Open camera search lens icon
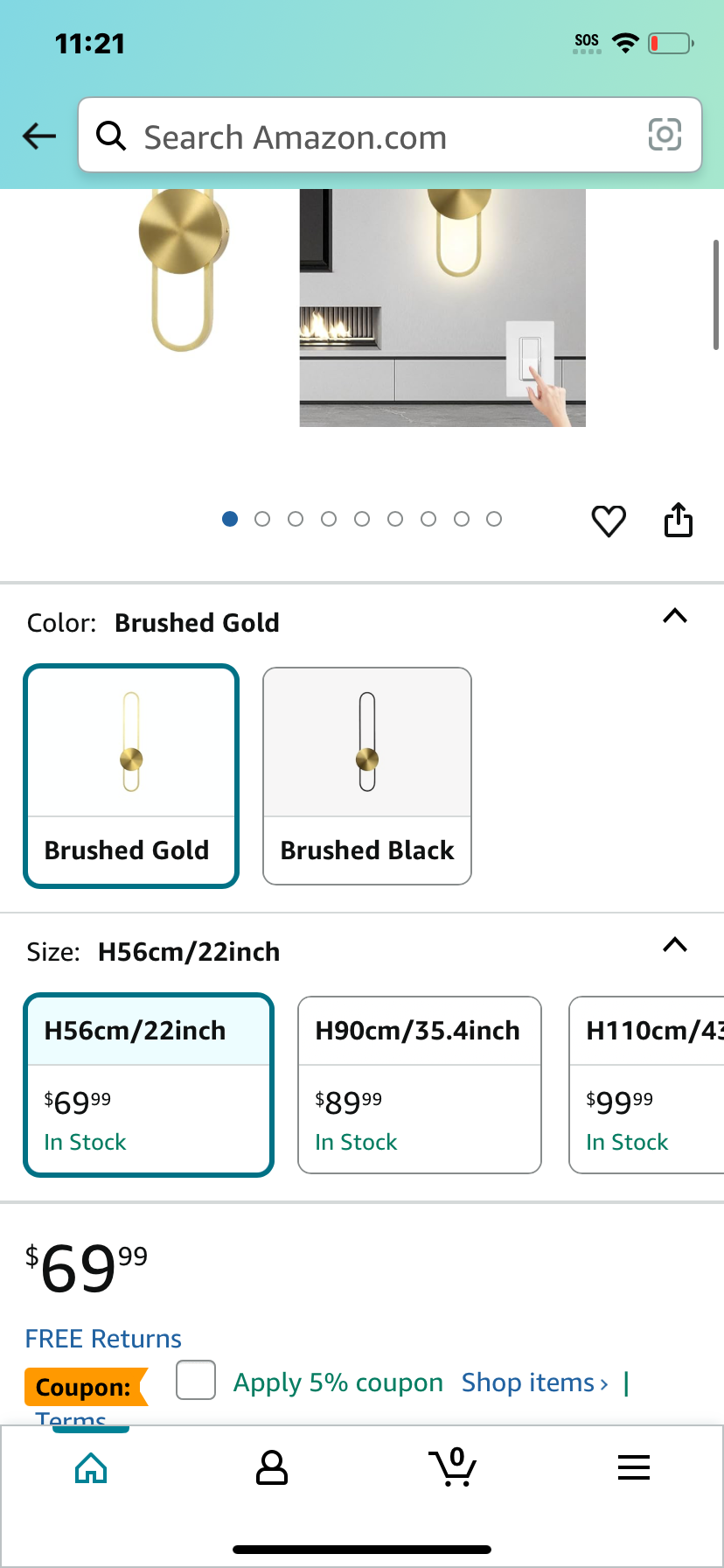Image resolution: width=724 pixels, height=1568 pixels. (665, 135)
